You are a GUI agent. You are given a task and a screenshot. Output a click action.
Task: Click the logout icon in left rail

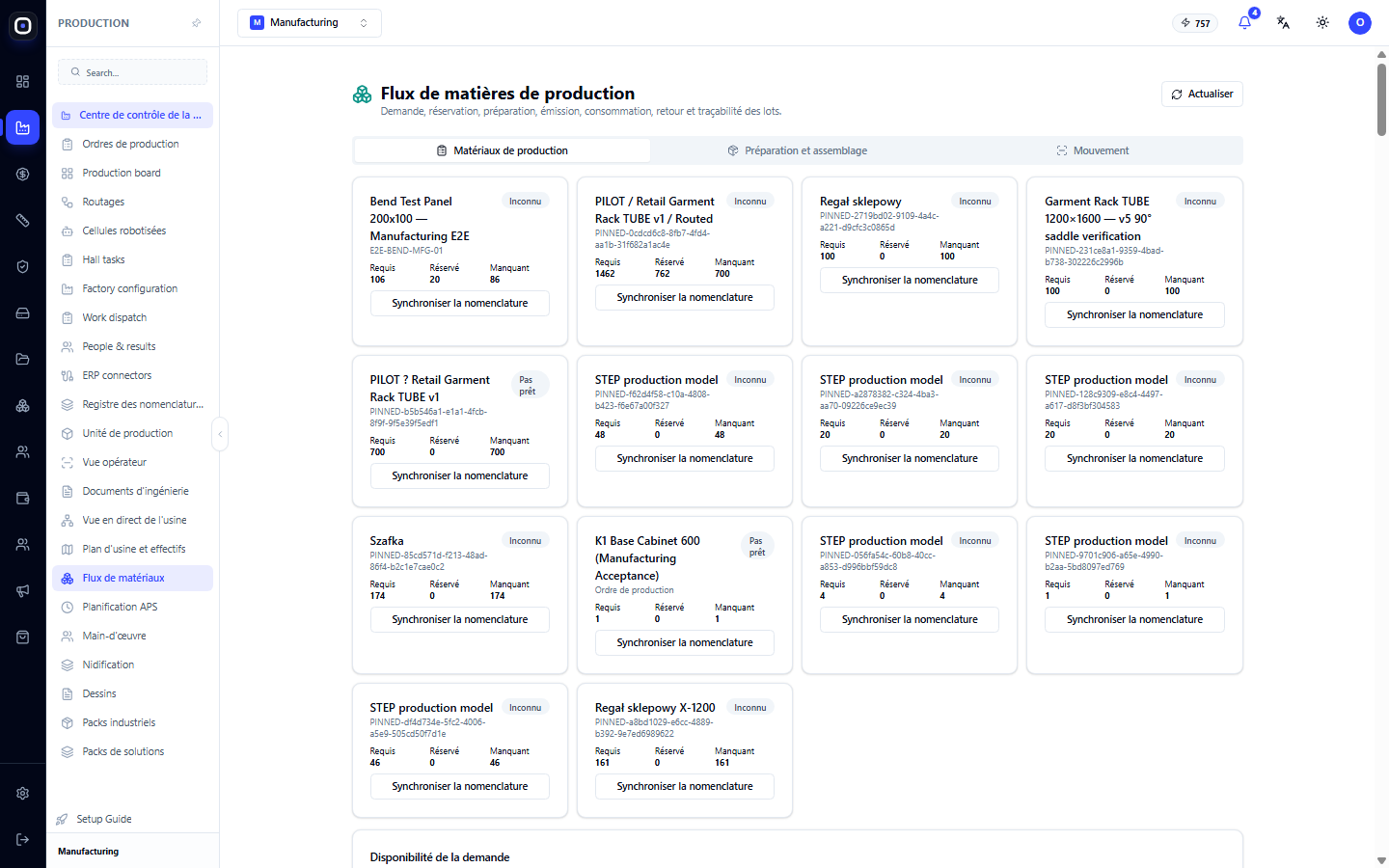click(x=23, y=839)
